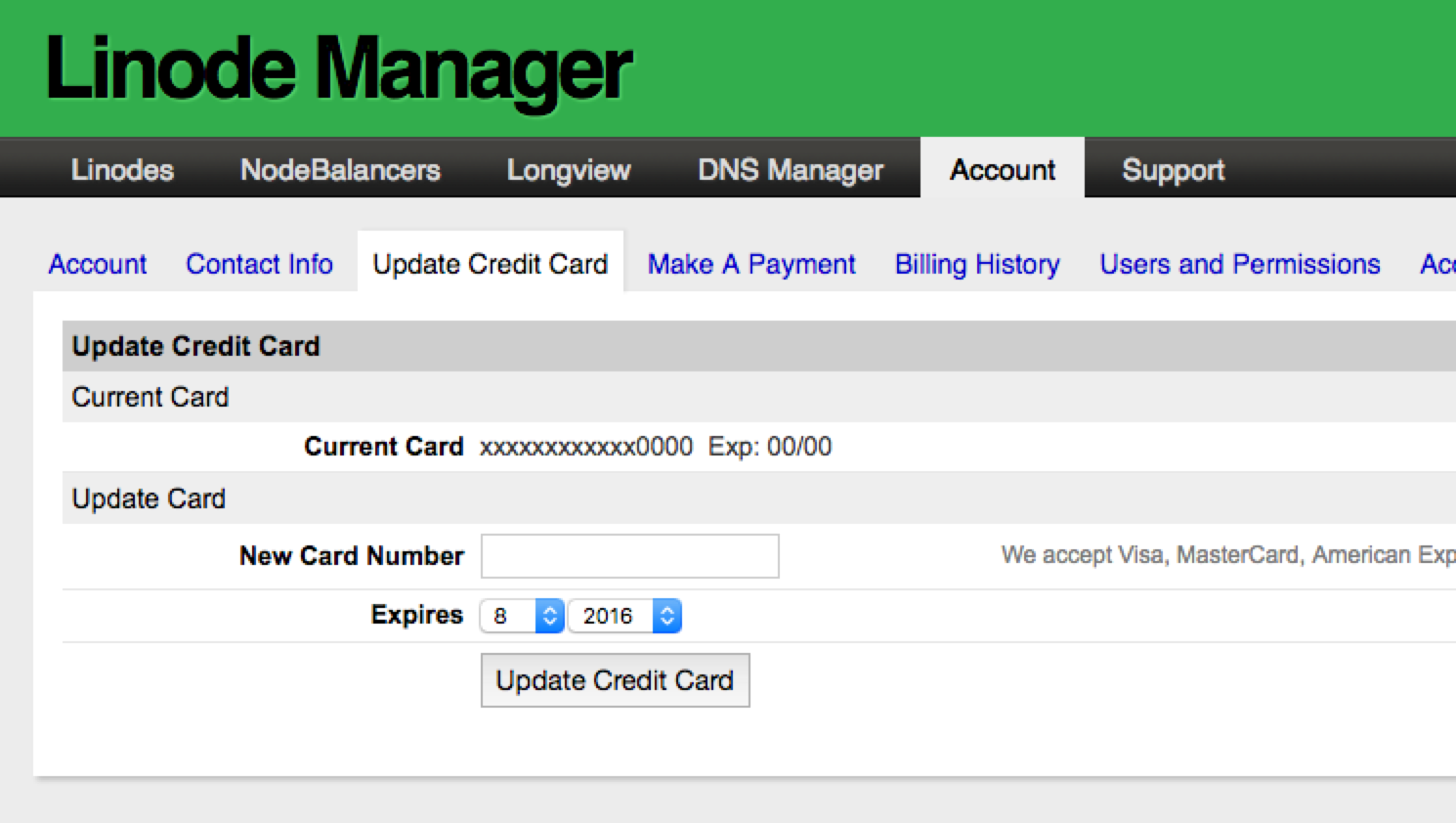The width and height of the screenshot is (1456, 823).
Task: Open the Longview tab
Action: [569, 170]
